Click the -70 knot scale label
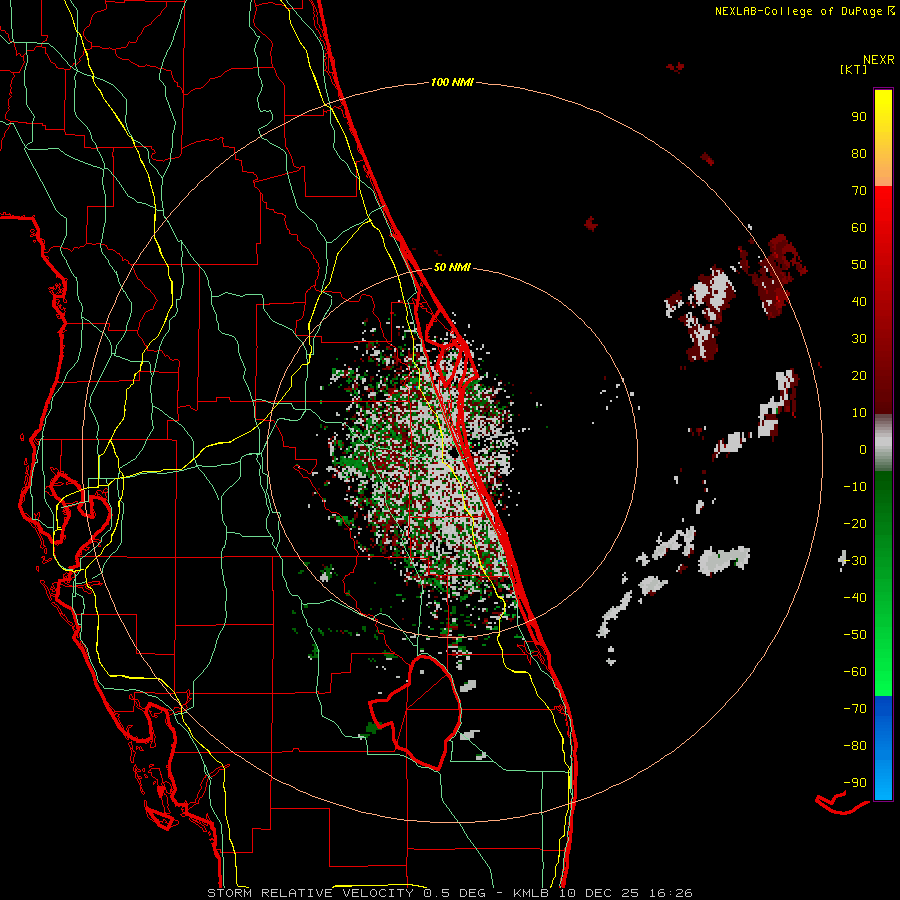Viewport: 900px width, 900px height. 855,709
